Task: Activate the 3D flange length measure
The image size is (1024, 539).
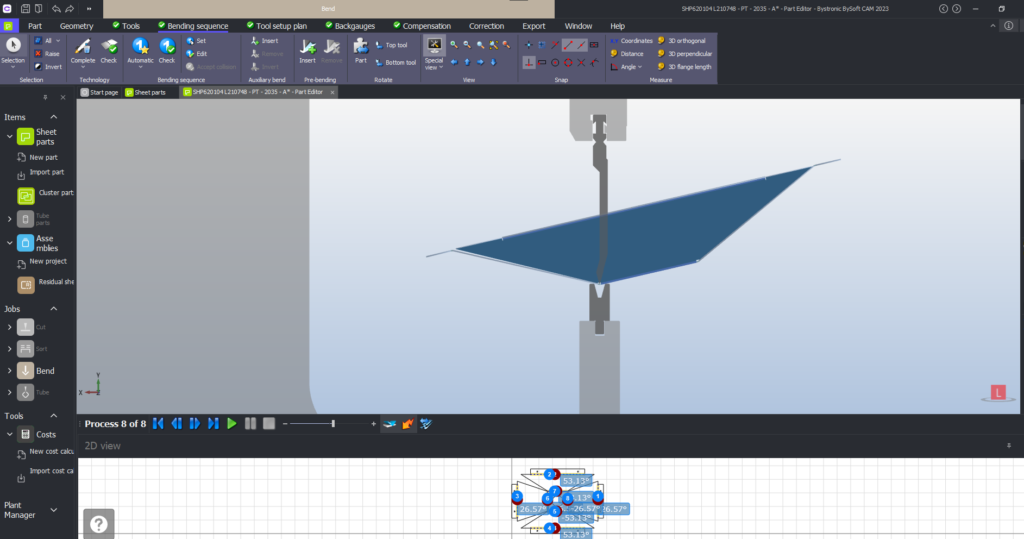Action: click(685, 67)
